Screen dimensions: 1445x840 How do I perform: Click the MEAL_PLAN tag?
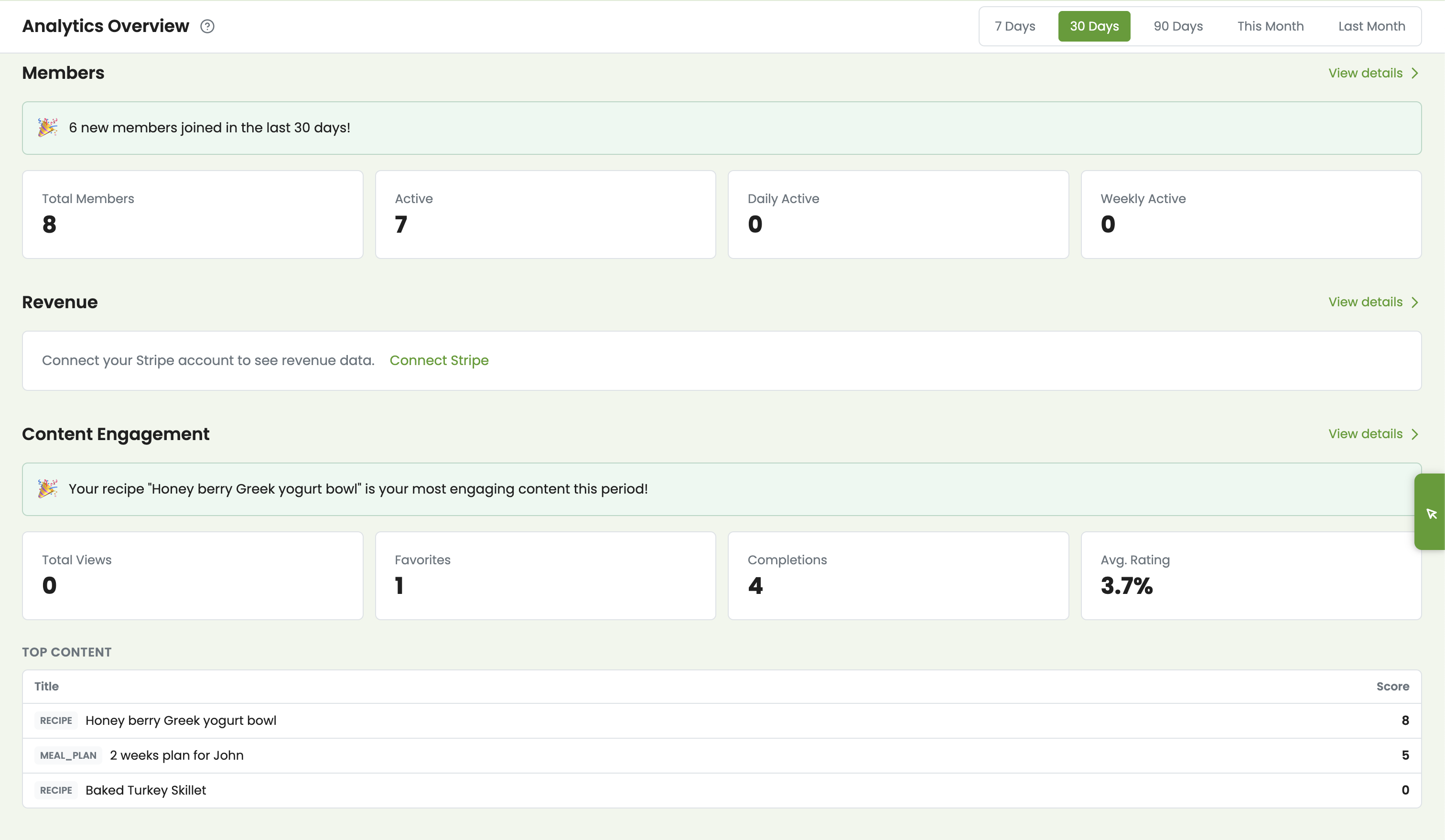(x=68, y=756)
